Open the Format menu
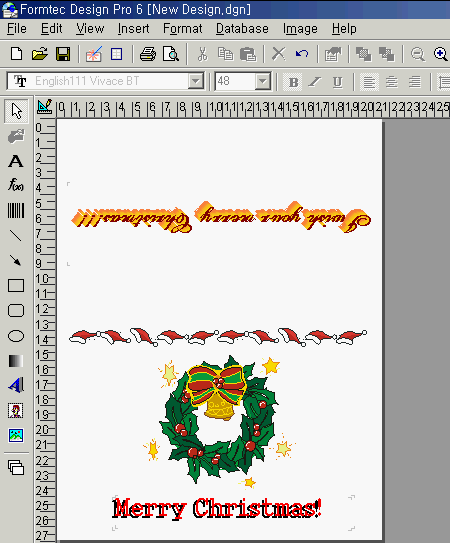 point(183,29)
